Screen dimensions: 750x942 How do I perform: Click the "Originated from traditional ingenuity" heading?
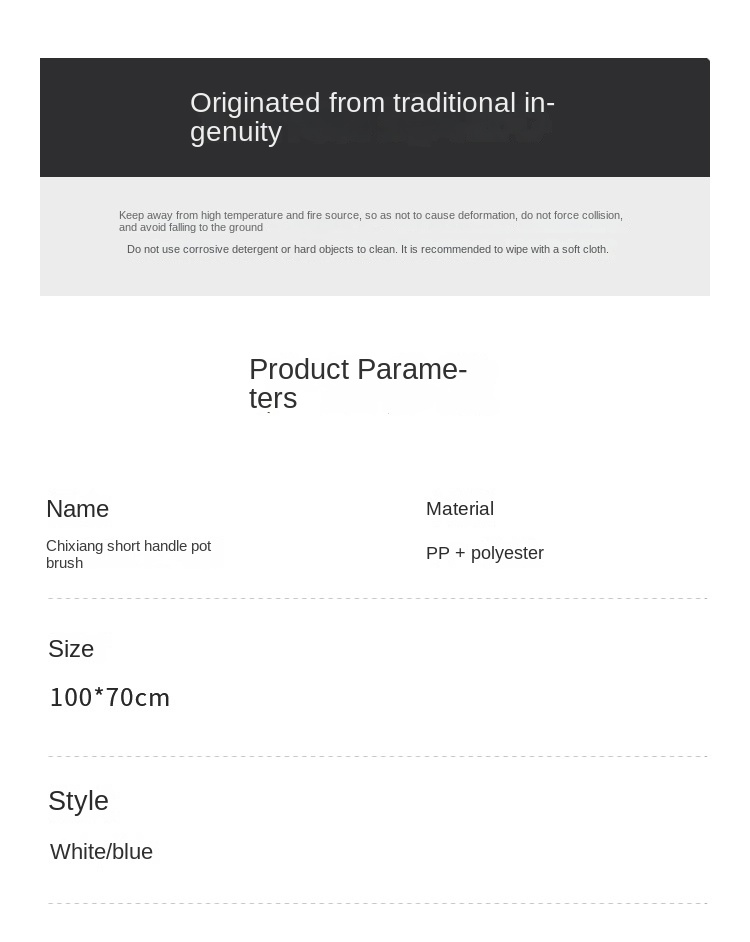372,104
